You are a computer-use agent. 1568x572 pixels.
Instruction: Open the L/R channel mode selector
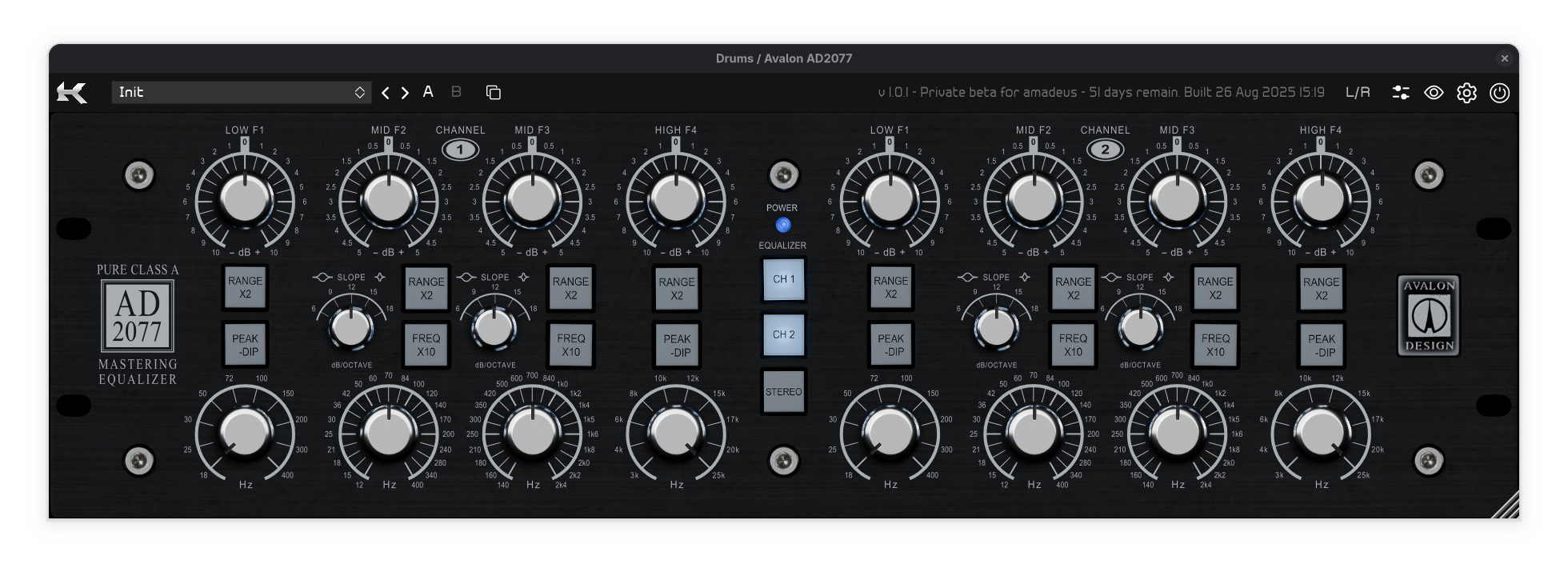(x=1358, y=93)
